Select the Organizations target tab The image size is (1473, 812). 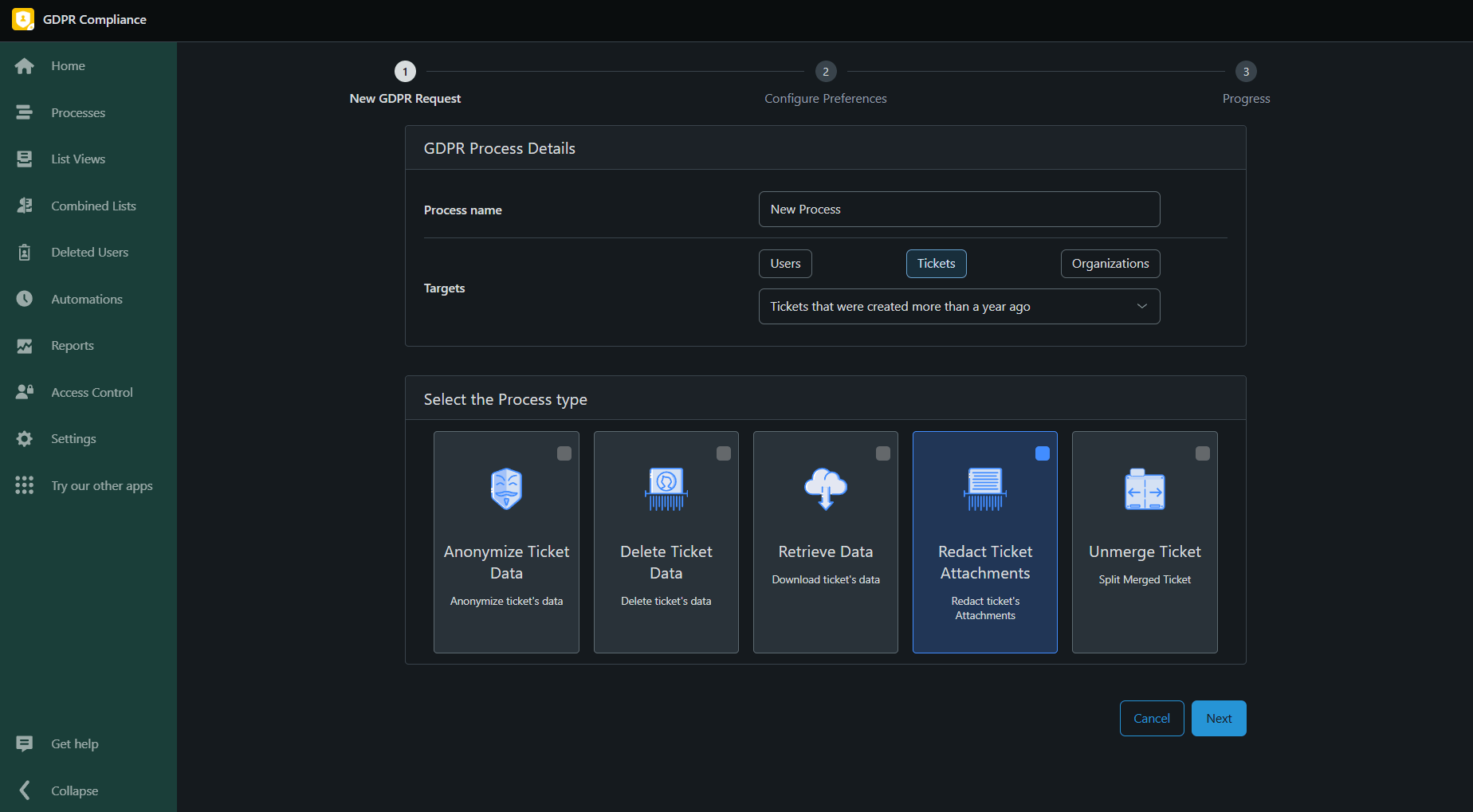pyautogui.click(x=1110, y=263)
